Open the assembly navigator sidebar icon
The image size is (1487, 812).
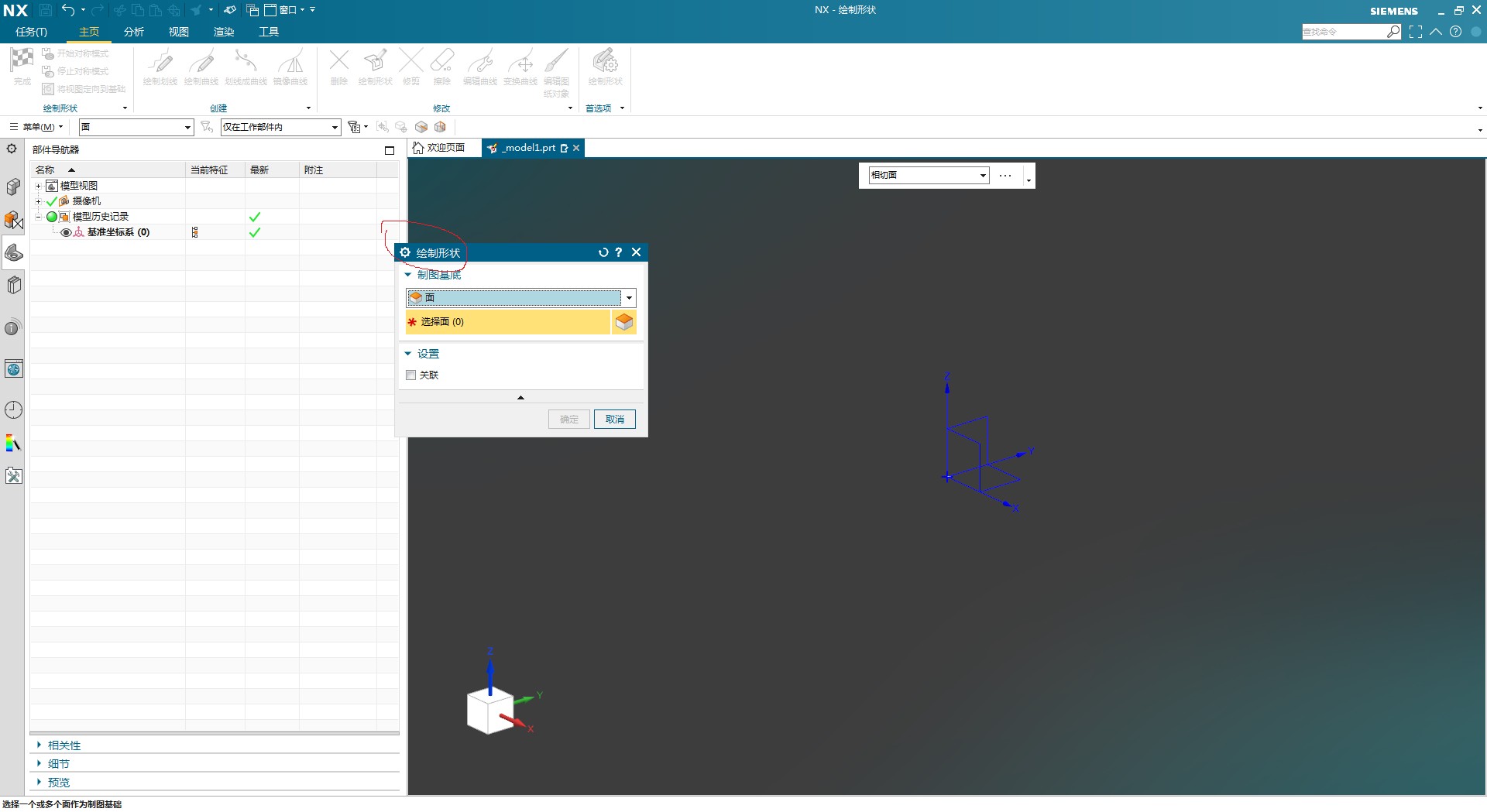coord(13,187)
